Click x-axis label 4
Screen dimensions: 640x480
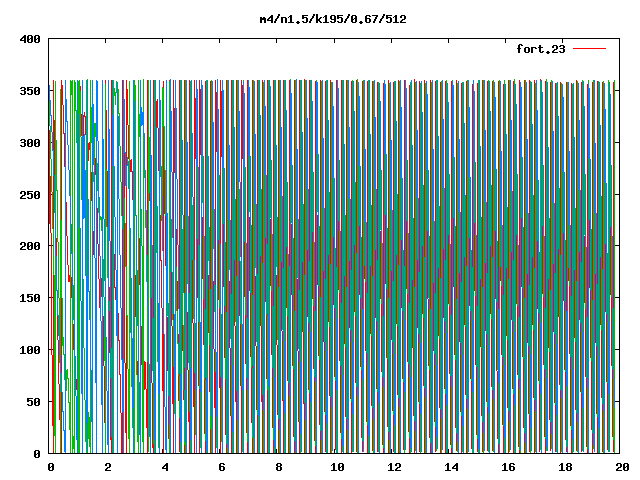(165, 467)
